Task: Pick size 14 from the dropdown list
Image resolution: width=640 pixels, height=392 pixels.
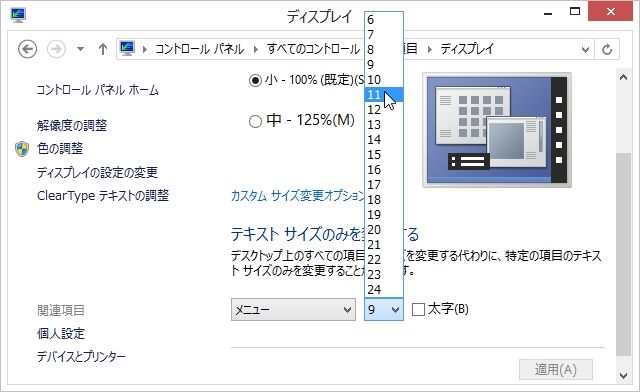Action: (384, 140)
